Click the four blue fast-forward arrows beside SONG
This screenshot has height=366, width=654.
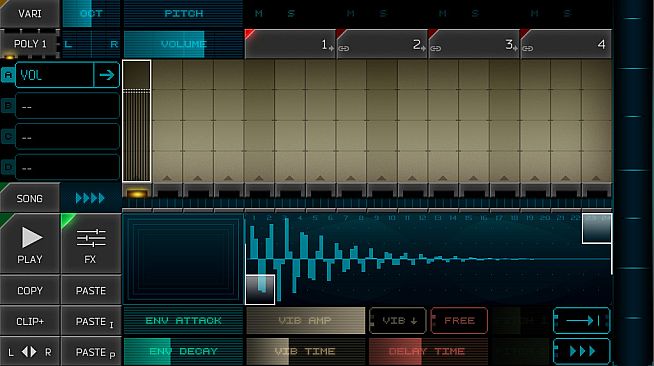91,198
